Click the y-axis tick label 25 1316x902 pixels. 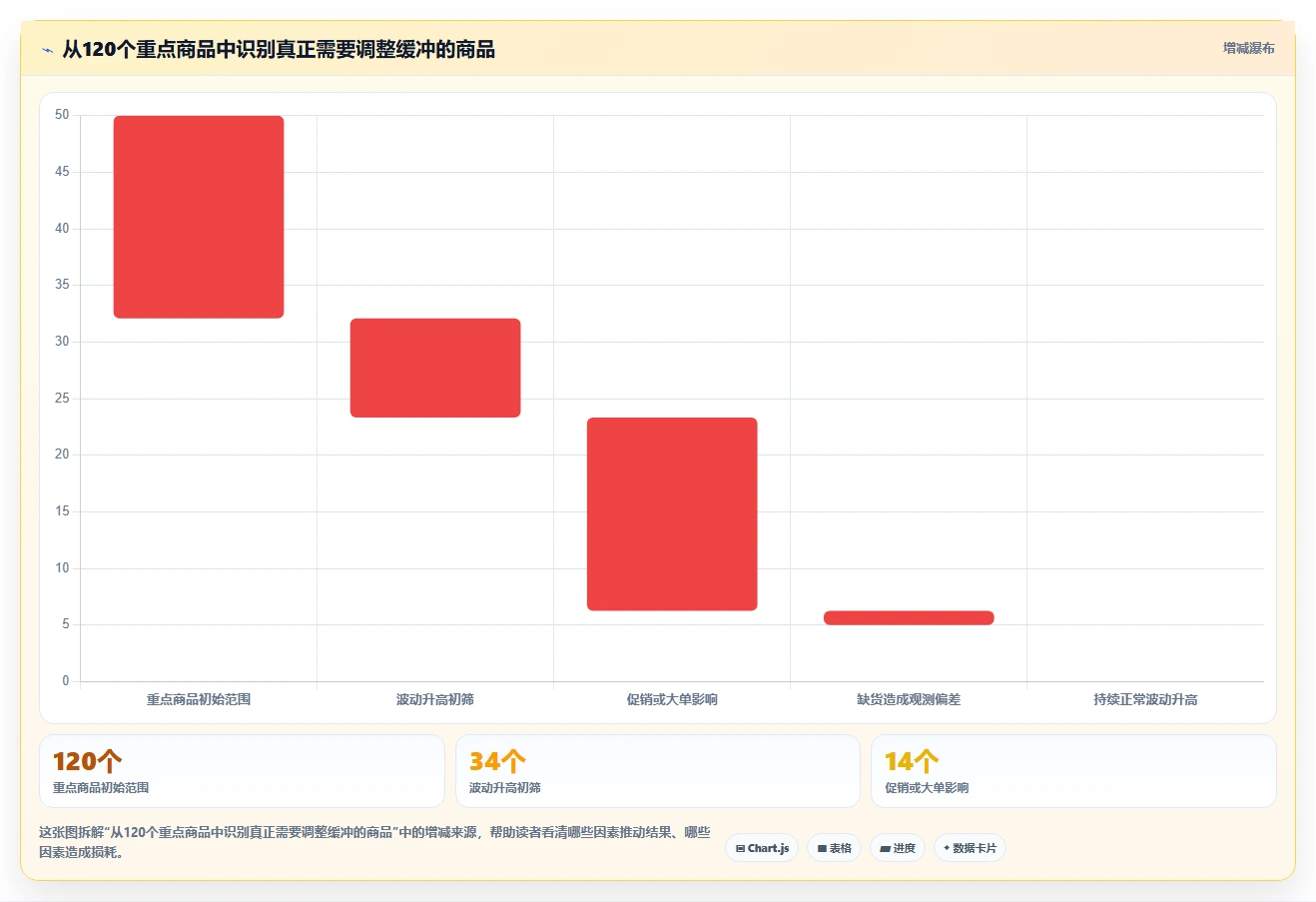click(62, 399)
